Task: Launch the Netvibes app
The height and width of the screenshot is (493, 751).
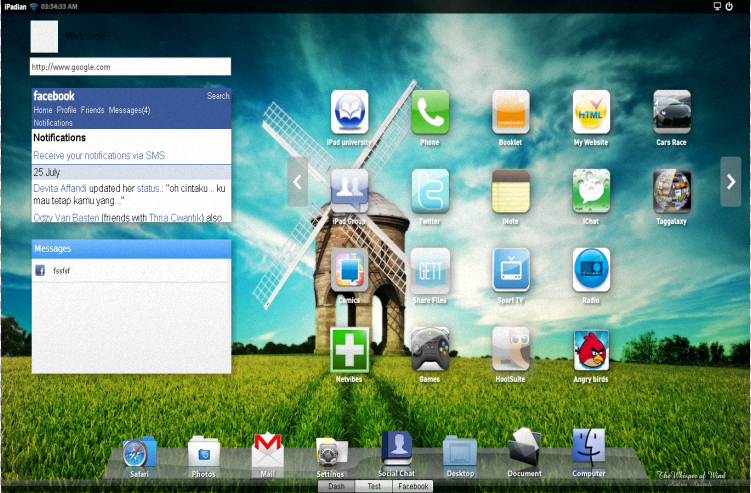Action: coord(349,350)
